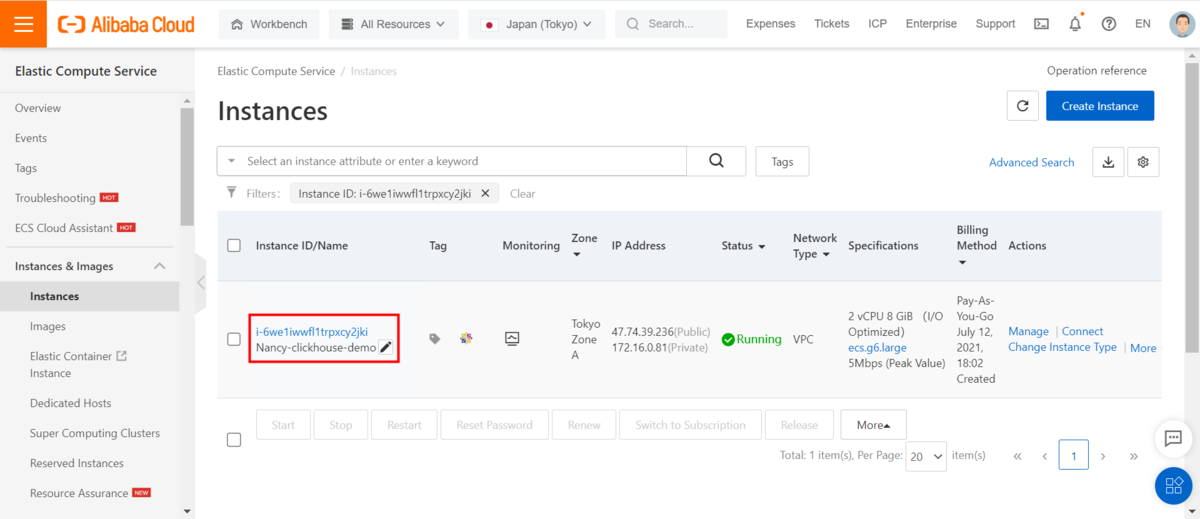Viewport: 1200px width, 519px height.
Task: Open Advanced Search link
Action: pyautogui.click(x=1032, y=162)
